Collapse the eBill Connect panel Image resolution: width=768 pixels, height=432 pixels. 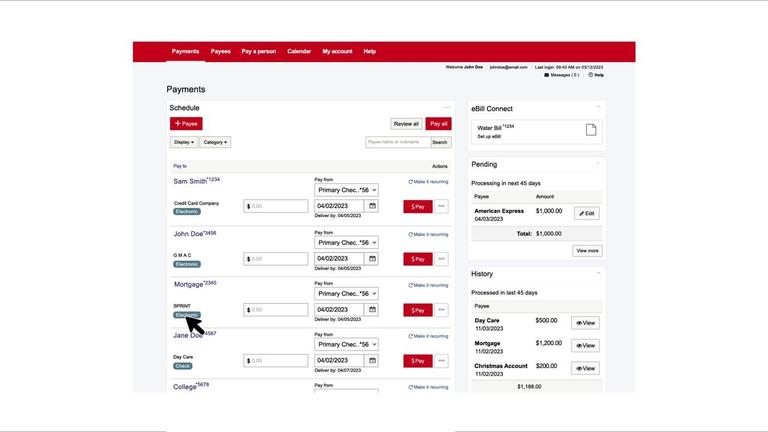(x=599, y=107)
